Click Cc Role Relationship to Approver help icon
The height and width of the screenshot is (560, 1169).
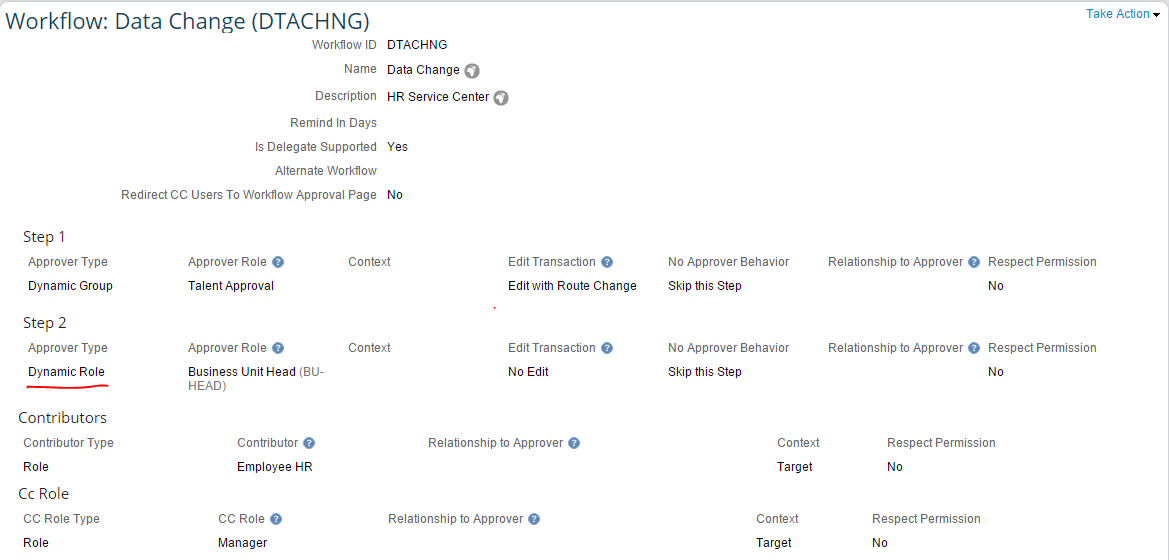pos(534,519)
